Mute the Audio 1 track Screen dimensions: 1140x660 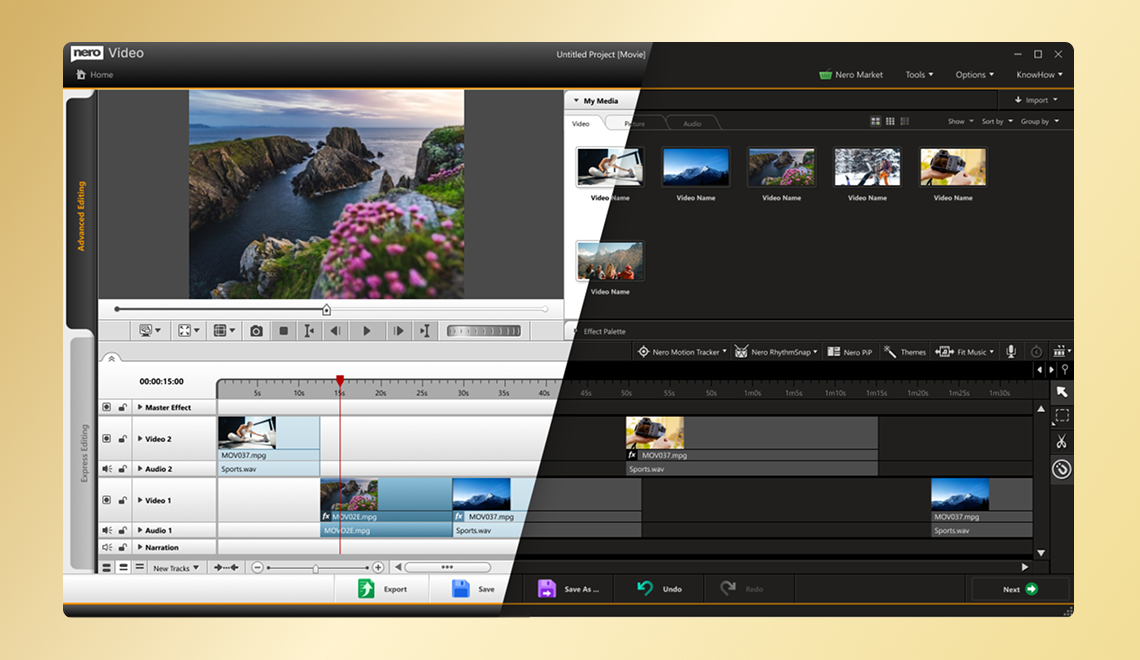[x=105, y=531]
